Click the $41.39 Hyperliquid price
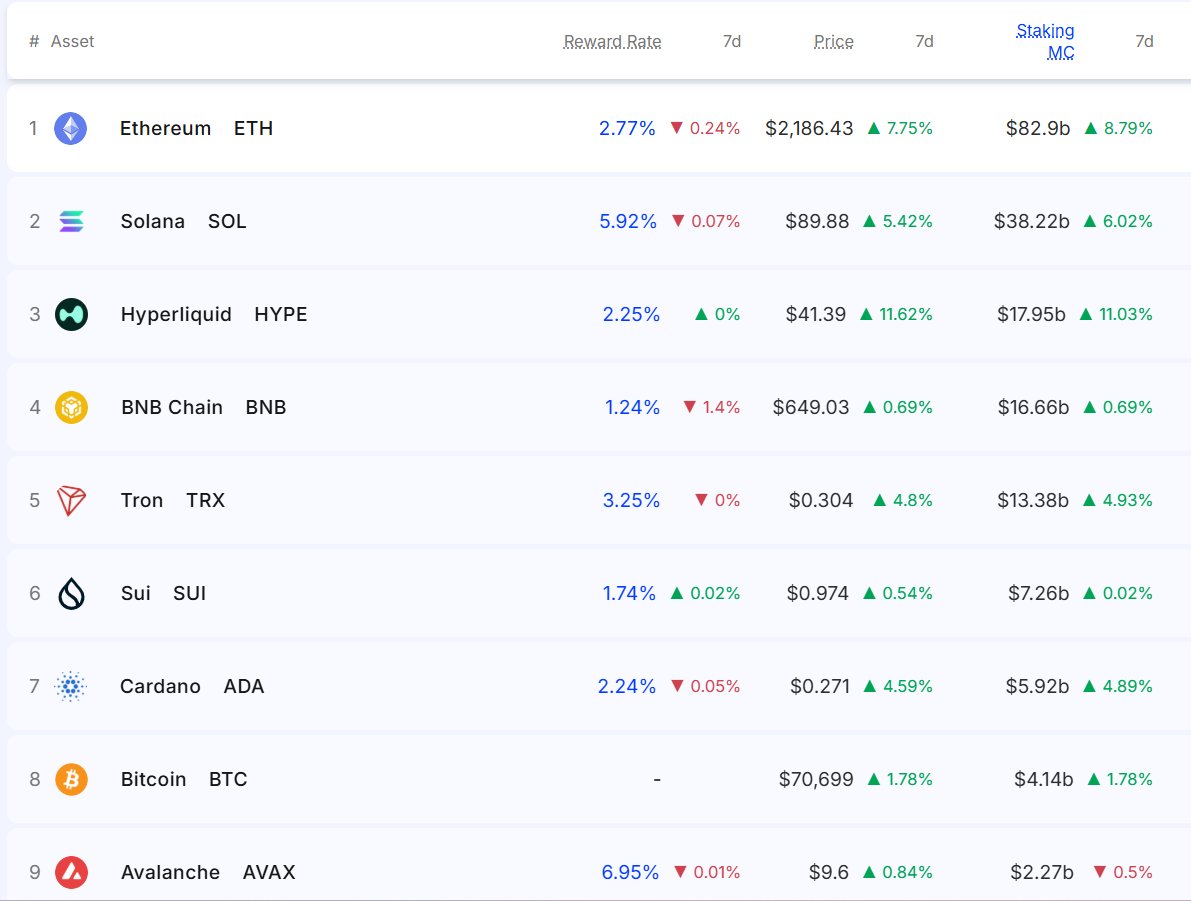This screenshot has height=901, width=1191. [x=816, y=315]
